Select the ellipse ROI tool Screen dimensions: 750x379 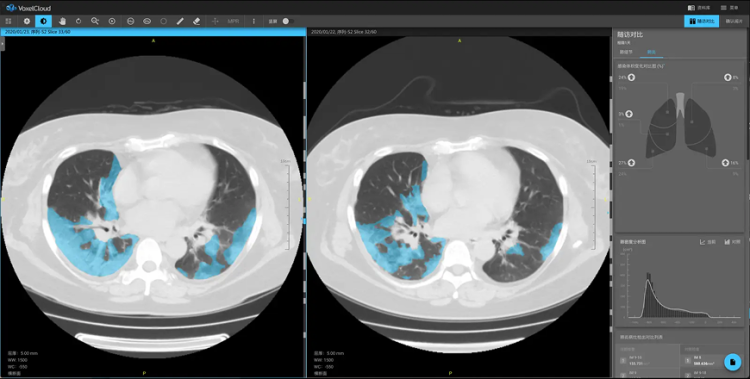(147, 21)
